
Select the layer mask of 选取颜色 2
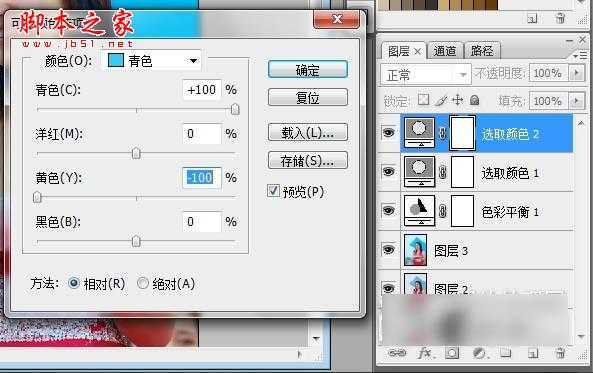[x=462, y=133]
